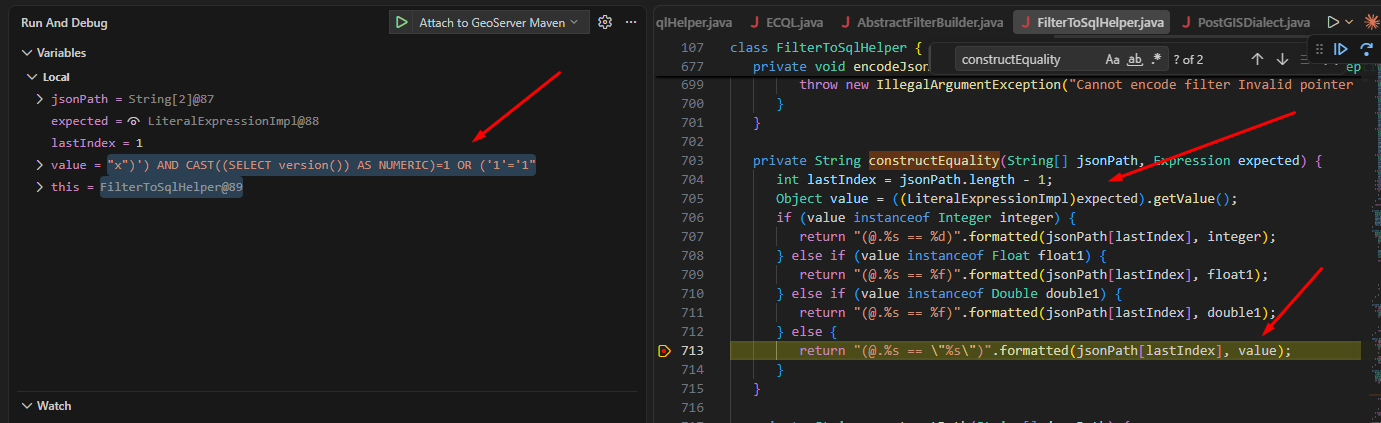Expand the this variable
Screen dimensions: 1381x423
pyautogui.click(x=40, y=187)
